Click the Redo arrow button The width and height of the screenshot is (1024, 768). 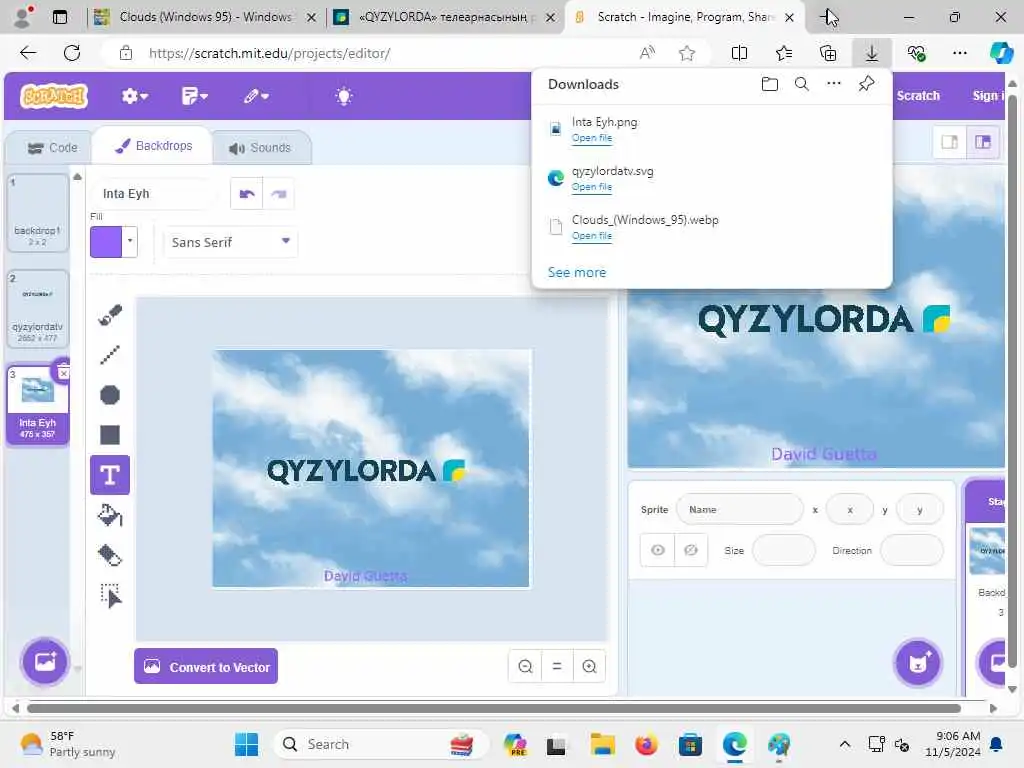279,194
